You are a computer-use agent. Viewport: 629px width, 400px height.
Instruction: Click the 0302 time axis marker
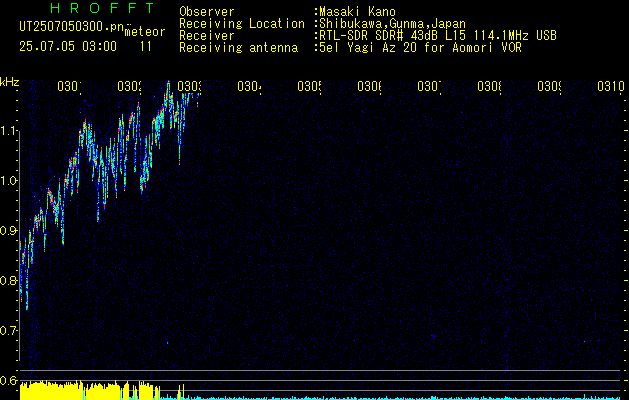pyautogui.click(x=129, y=86)
